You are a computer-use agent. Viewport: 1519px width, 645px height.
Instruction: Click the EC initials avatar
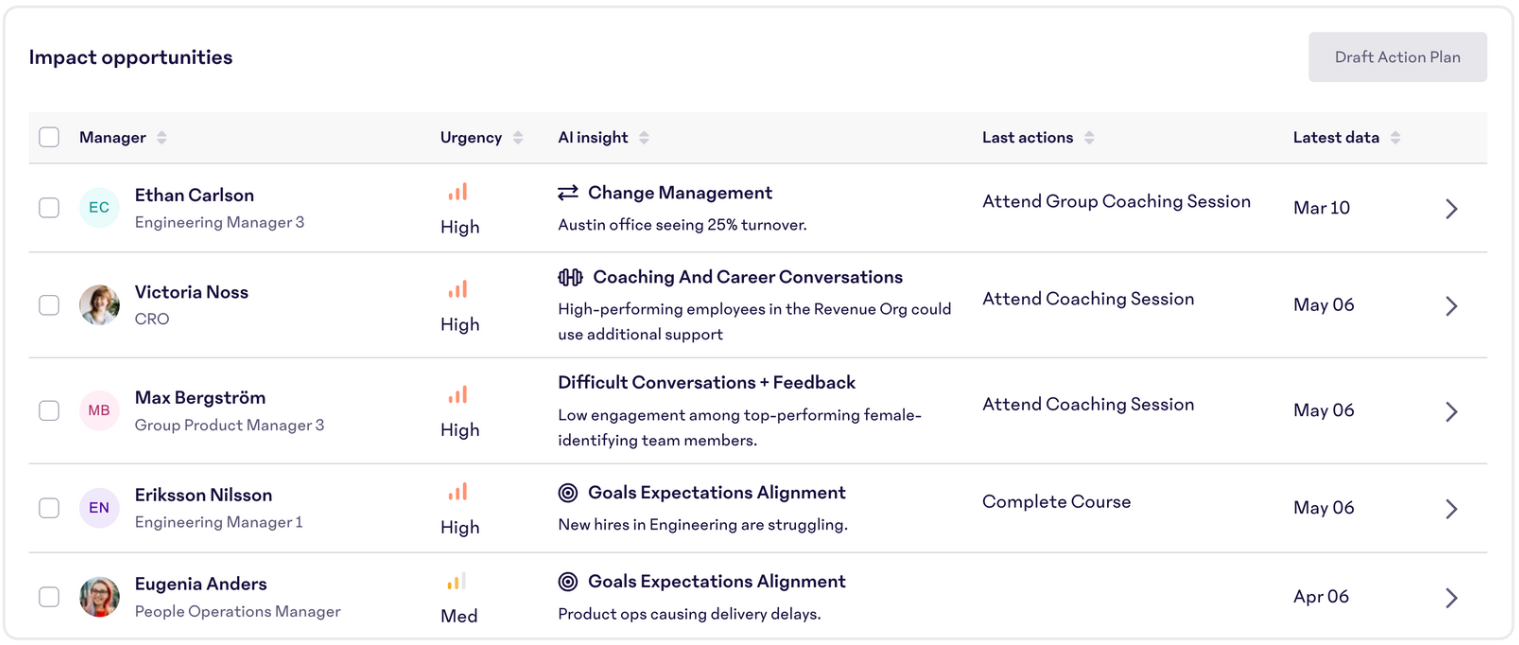[99, 208]
